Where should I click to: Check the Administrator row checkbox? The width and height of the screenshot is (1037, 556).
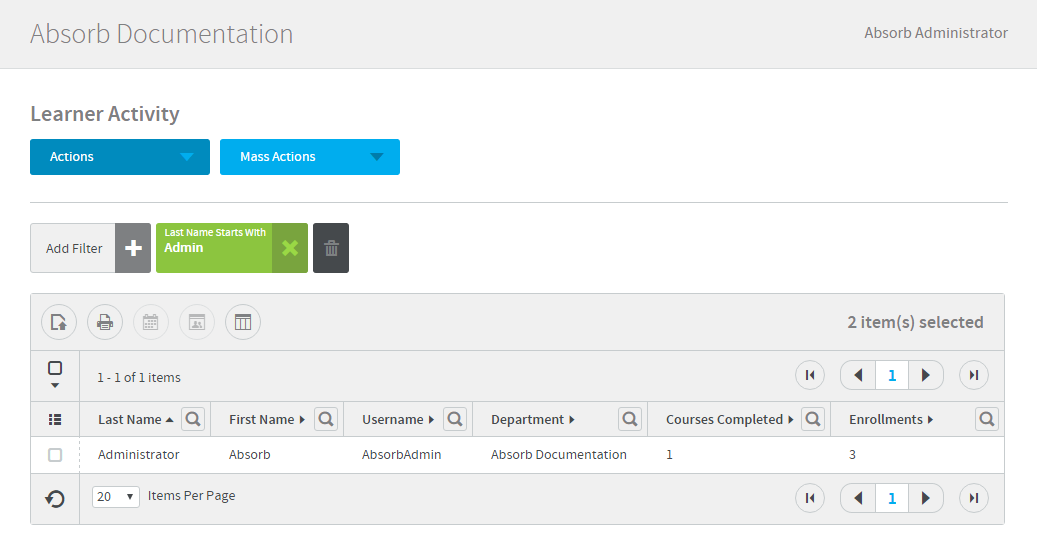(x=55, y=455)
